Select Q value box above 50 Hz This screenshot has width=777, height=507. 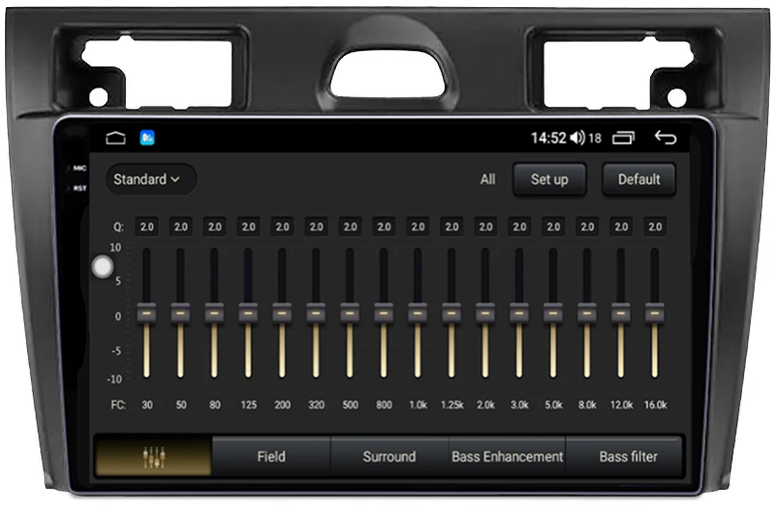(180, 227)
